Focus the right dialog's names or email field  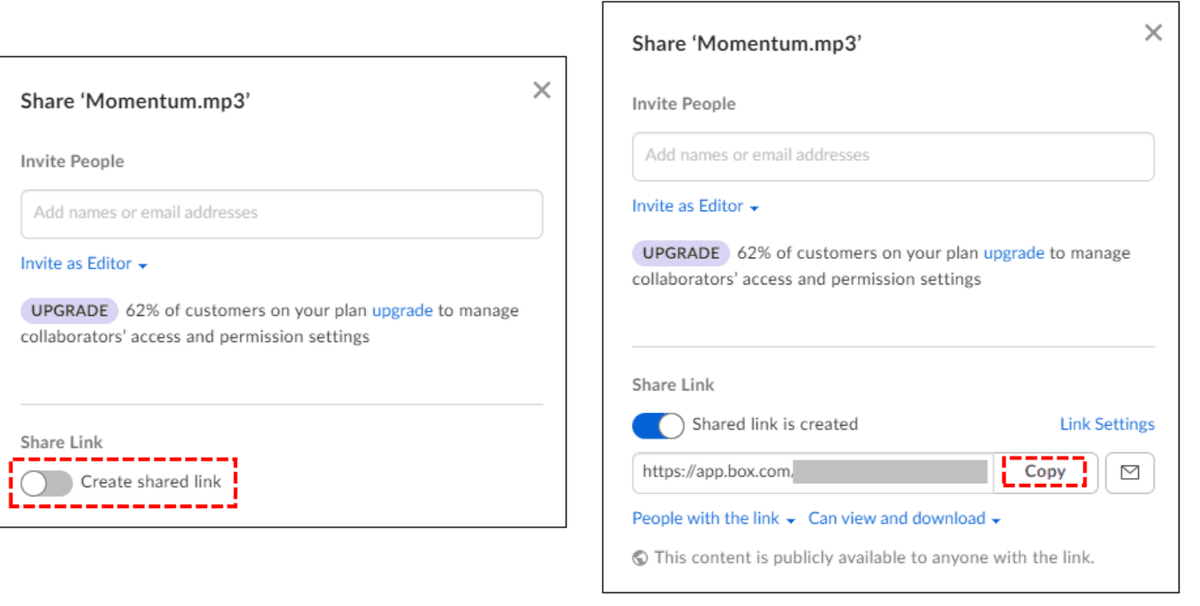click(892, 156)
